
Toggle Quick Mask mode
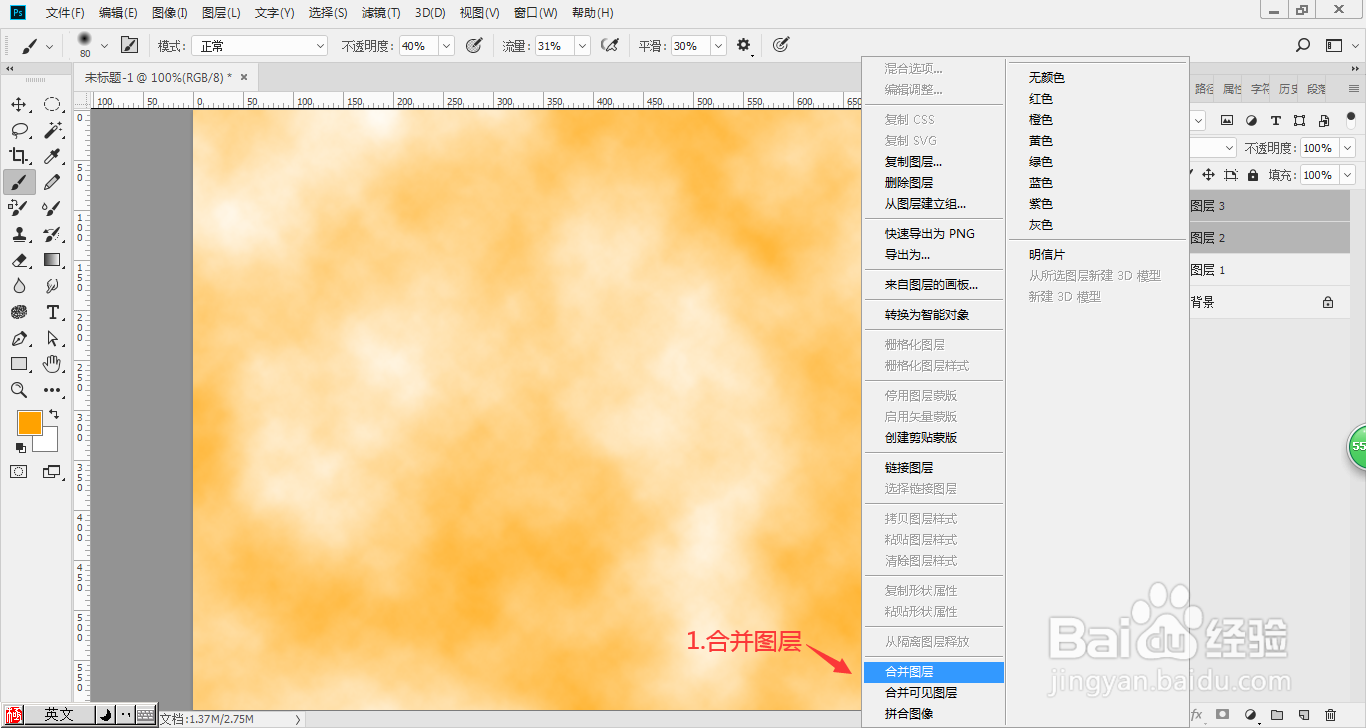pos(19,471)
